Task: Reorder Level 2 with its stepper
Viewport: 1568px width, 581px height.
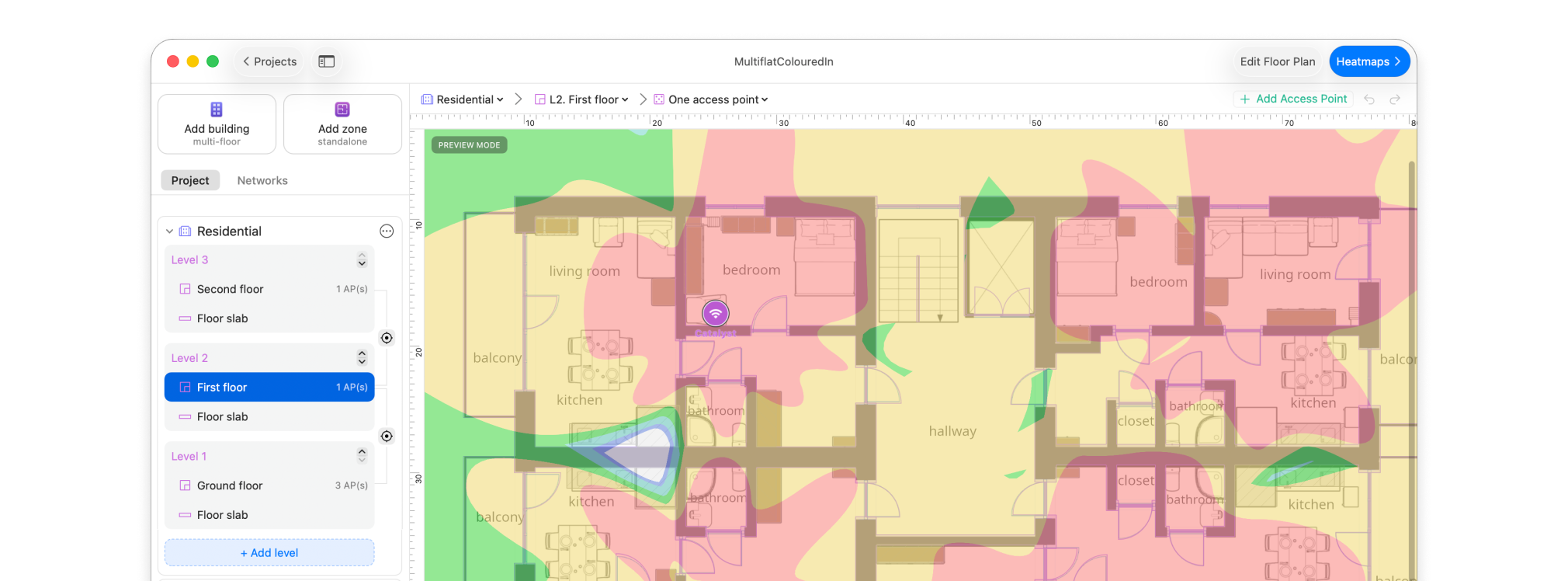Action: (362, 357)
